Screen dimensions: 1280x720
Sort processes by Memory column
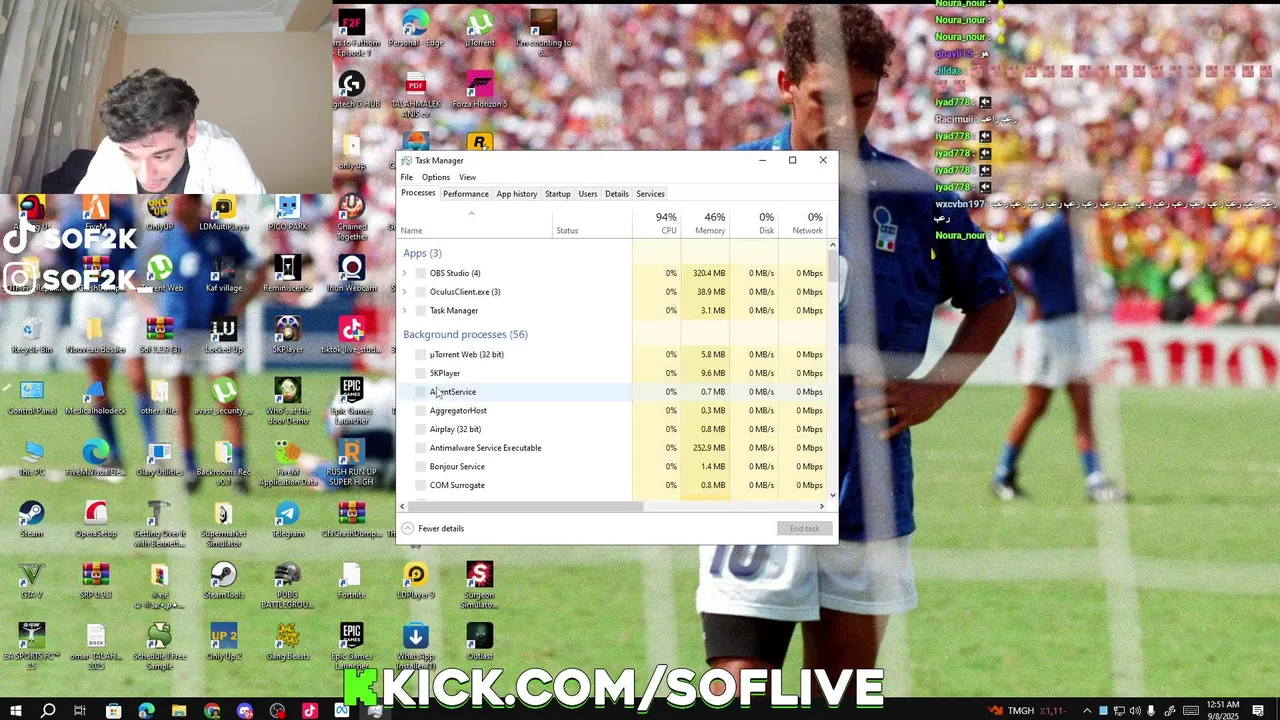coord(706,223)
